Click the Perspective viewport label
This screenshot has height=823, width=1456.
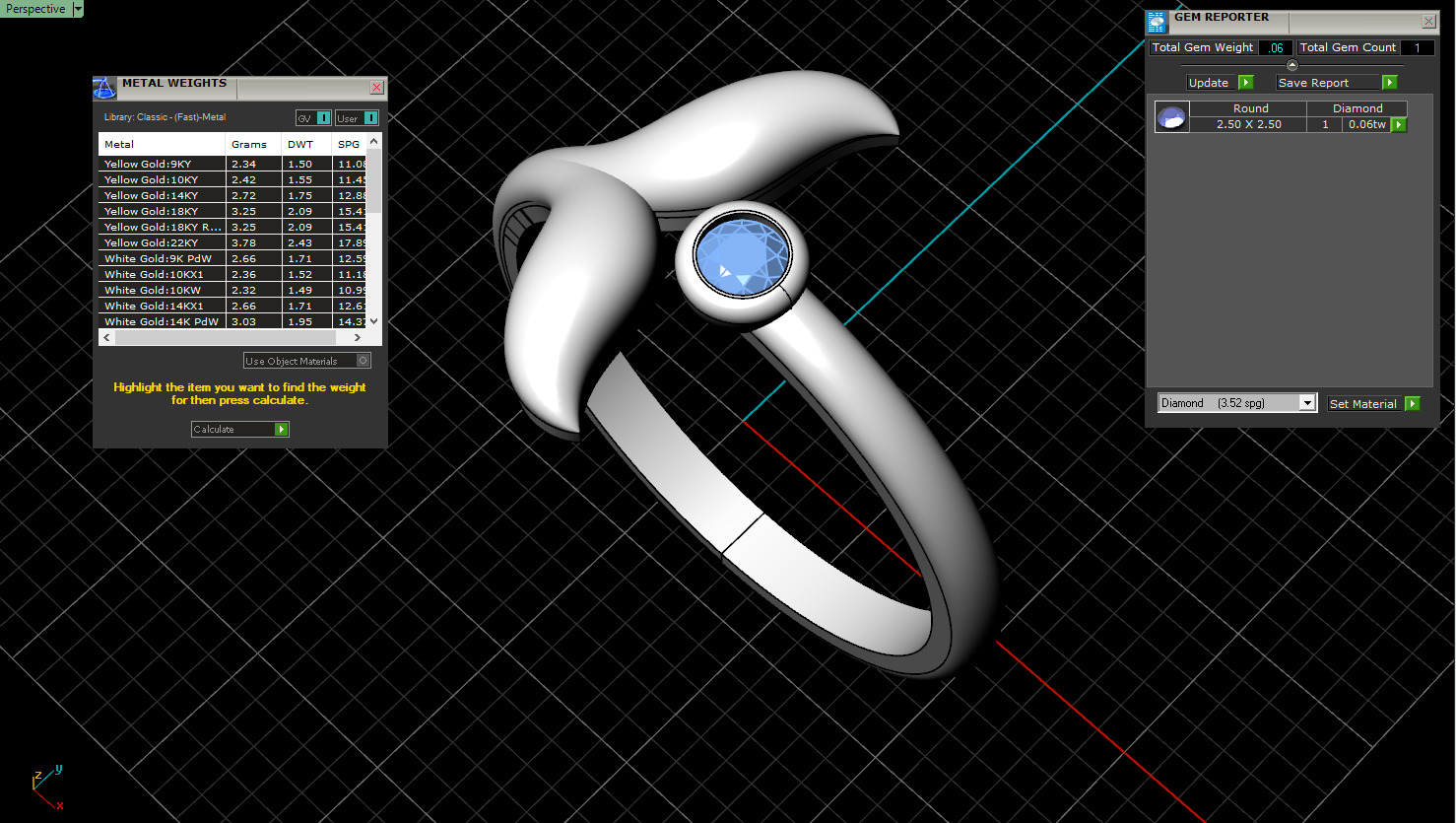tap(35, 9)
